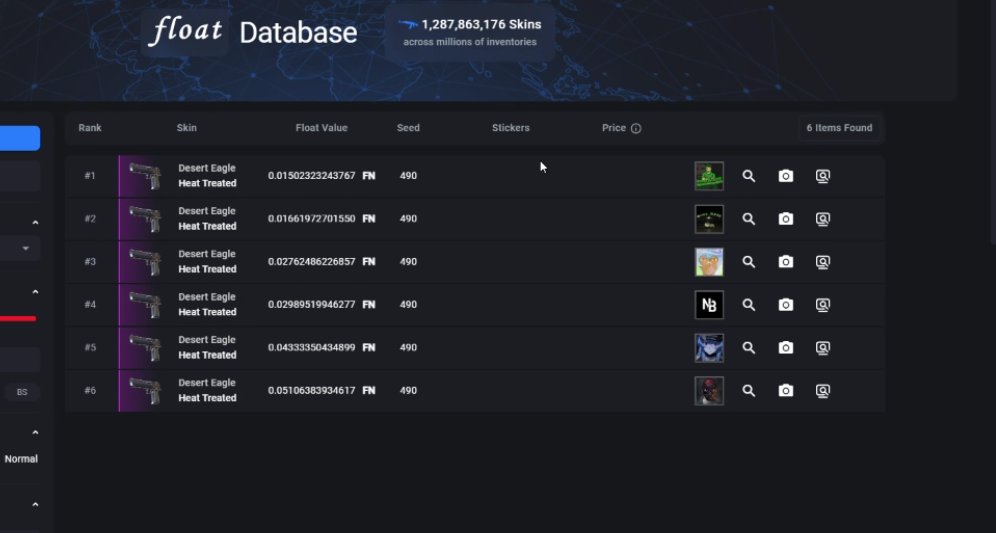Click float value 0.05106383934617
The image size is (996, 533).
click(x=311, y=390)
